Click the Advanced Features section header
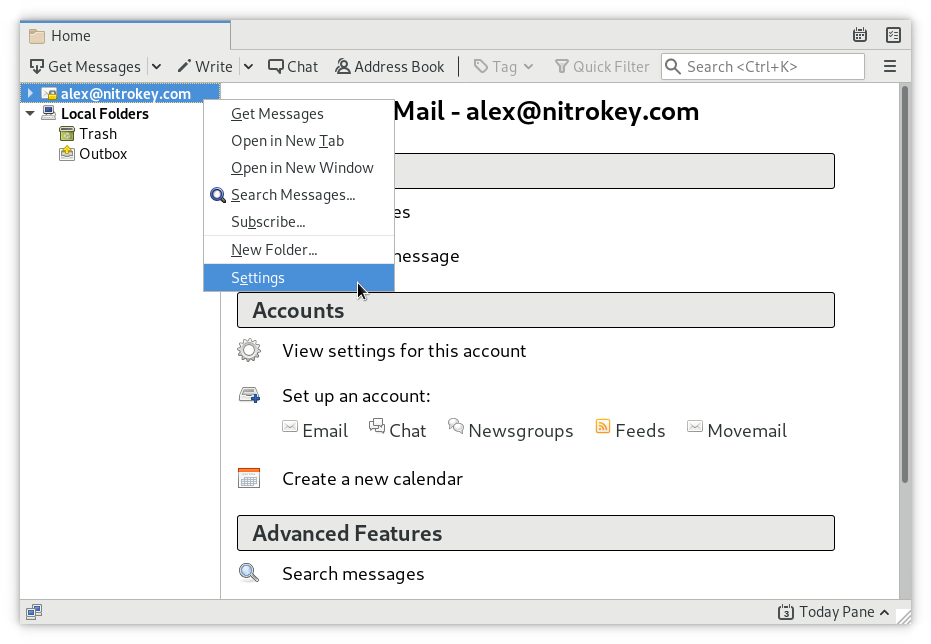931x644 pixels. click(x=536, y=533)
